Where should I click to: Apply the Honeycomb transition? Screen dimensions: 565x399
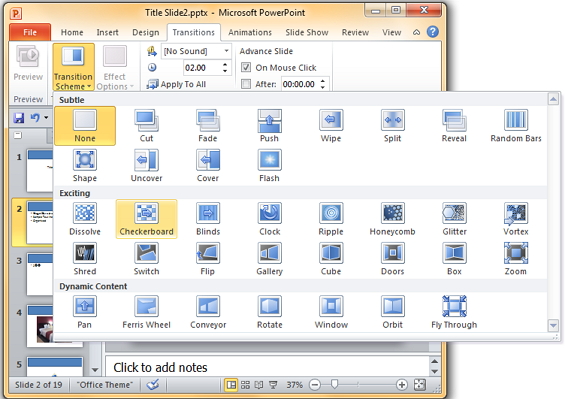coord(392,219)
